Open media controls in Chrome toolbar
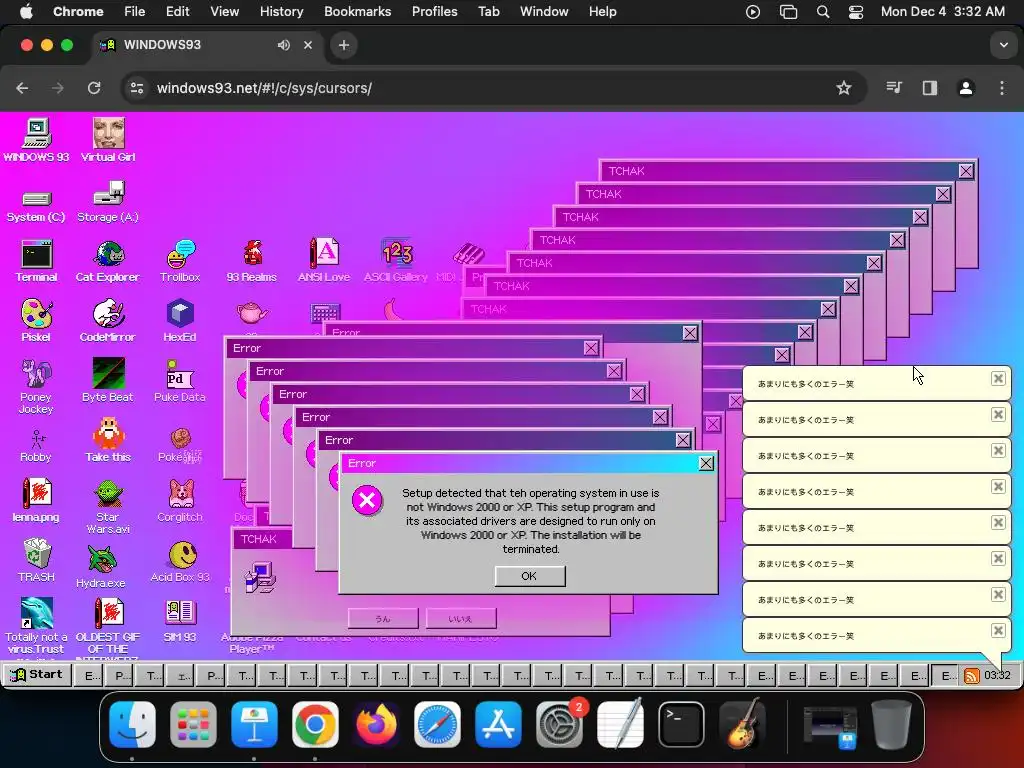The height and width of the screenshot is (768, 1024). pyautogui.click(x=894, y=88)
